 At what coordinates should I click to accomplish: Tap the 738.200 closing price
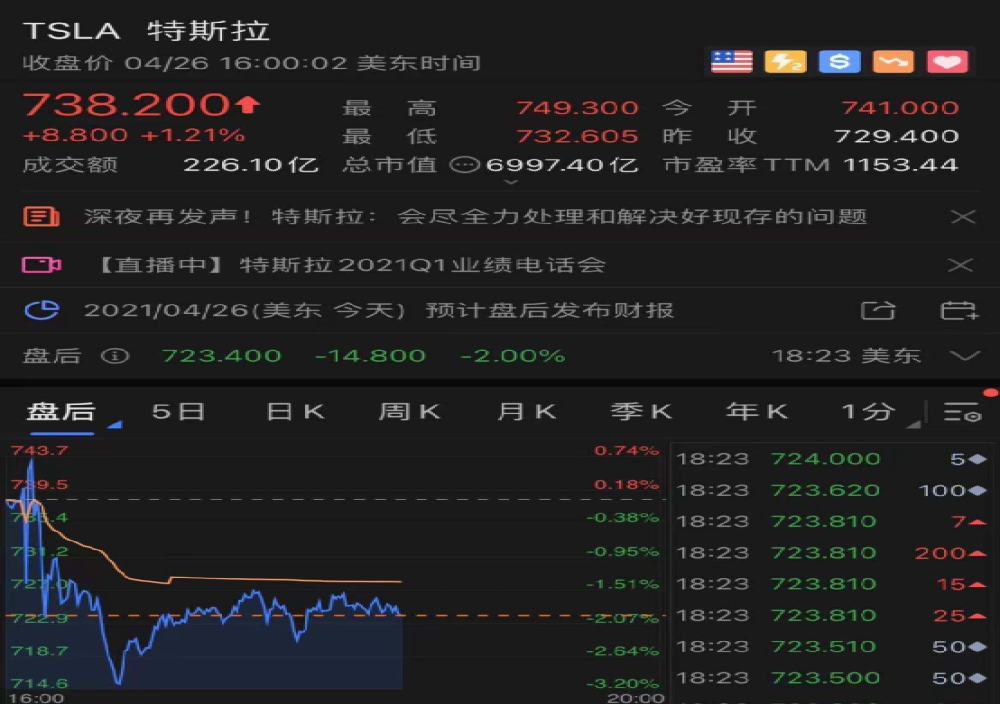click(126, 105)
